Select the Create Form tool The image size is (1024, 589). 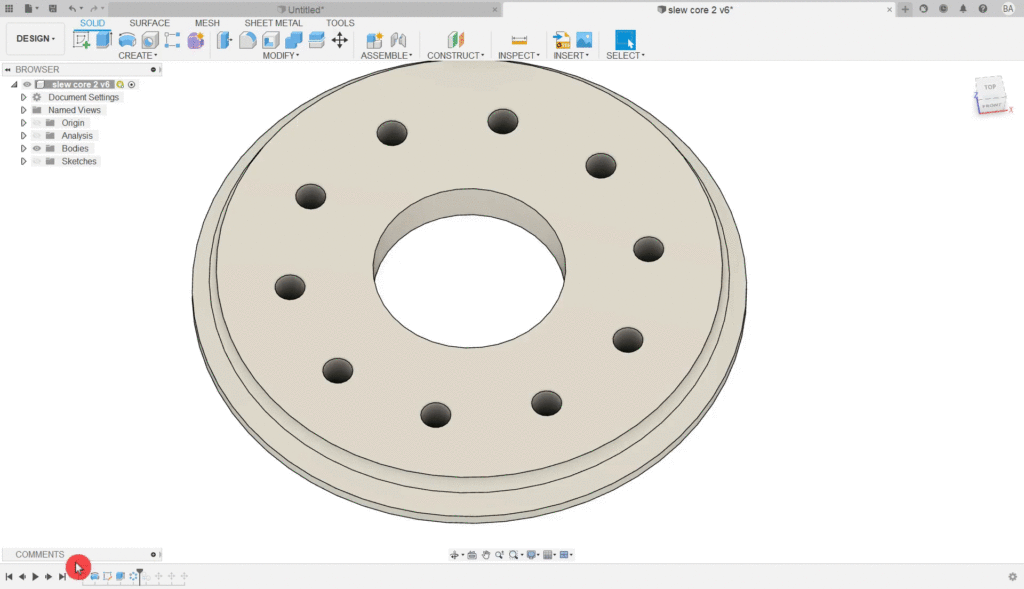[195, 40]
